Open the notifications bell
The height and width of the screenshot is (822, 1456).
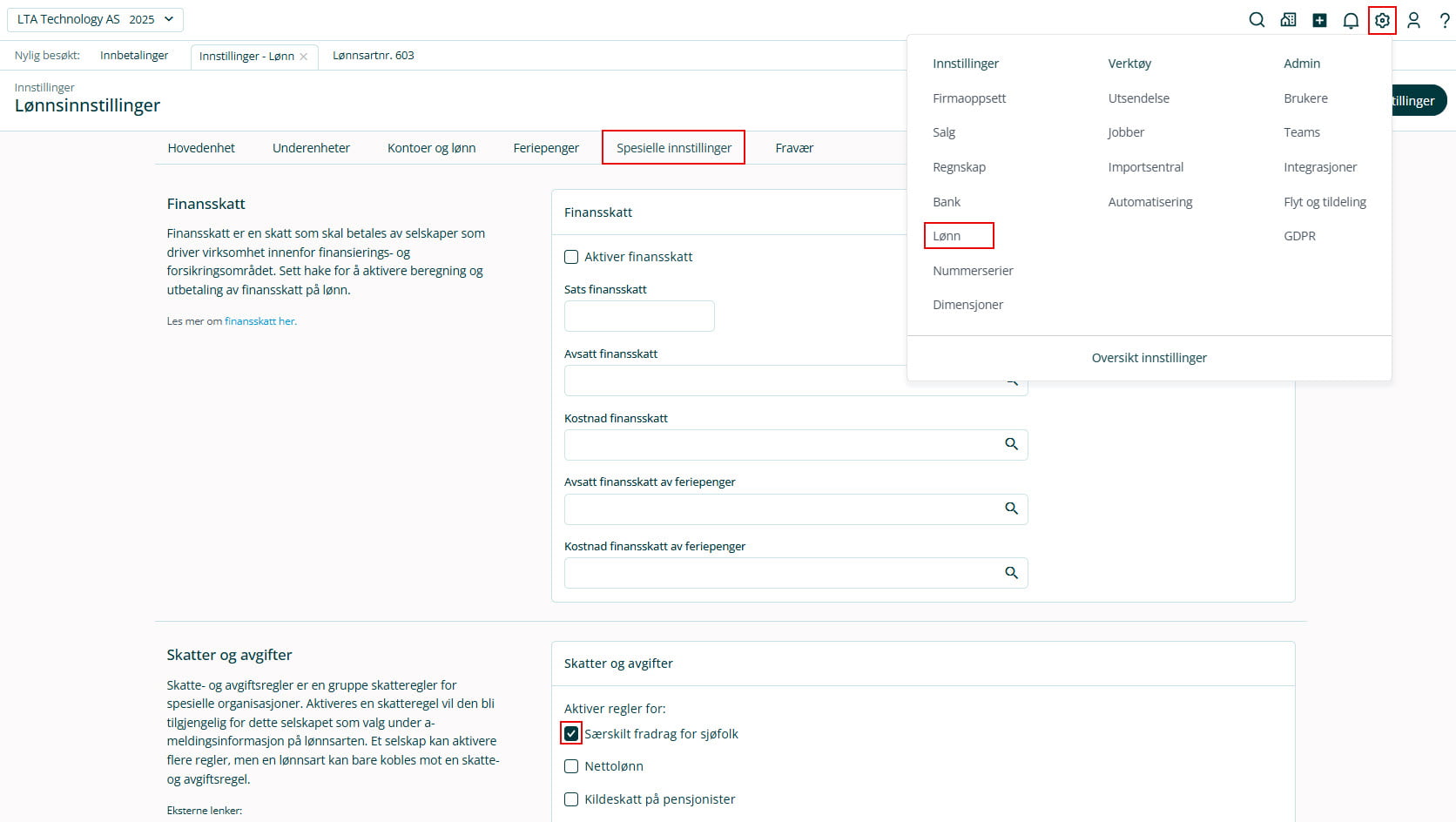1351,20
